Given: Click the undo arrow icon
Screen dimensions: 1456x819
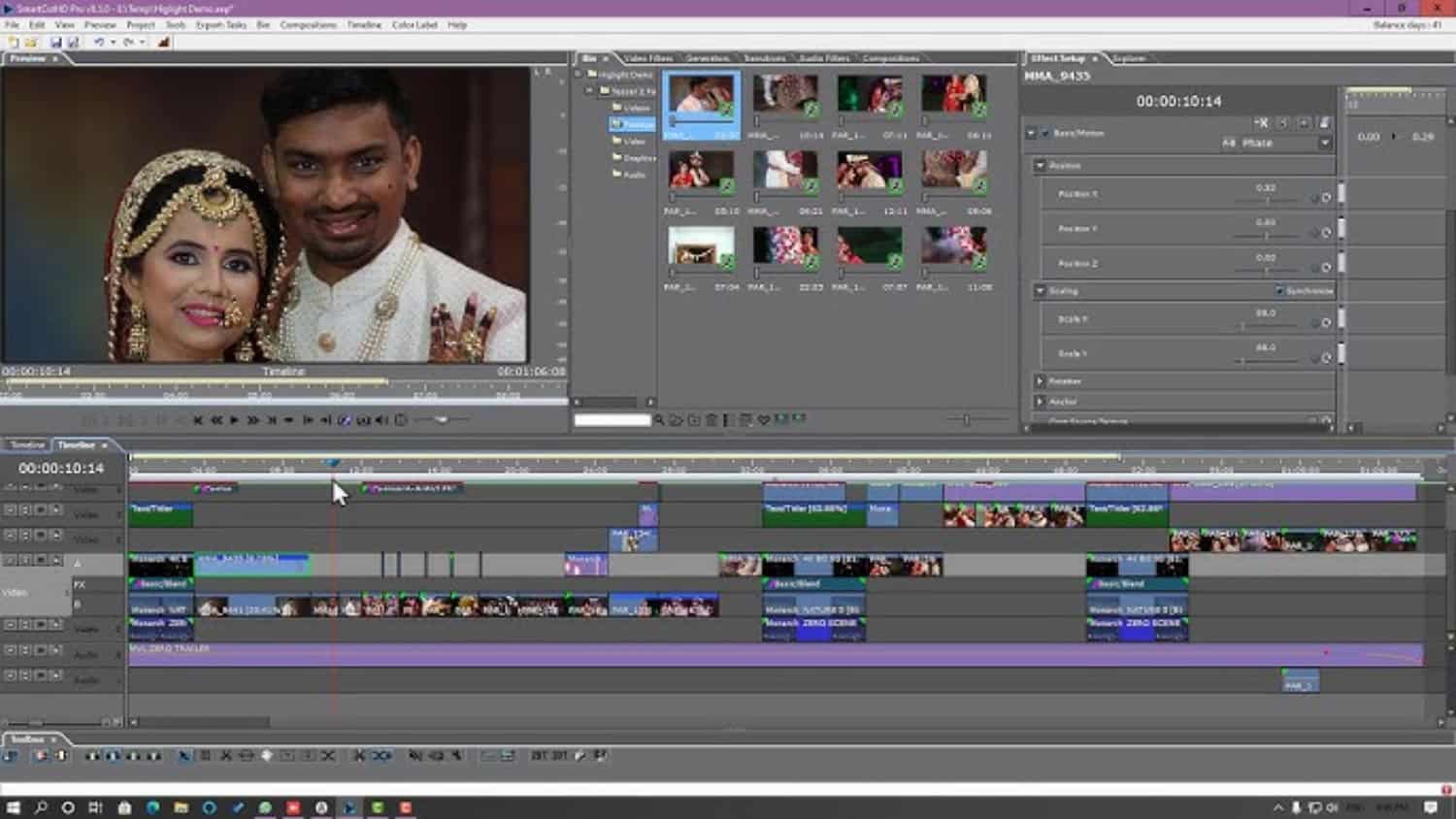Looking at the screenshot, I should pyautogui.click(x=99, y=43).
